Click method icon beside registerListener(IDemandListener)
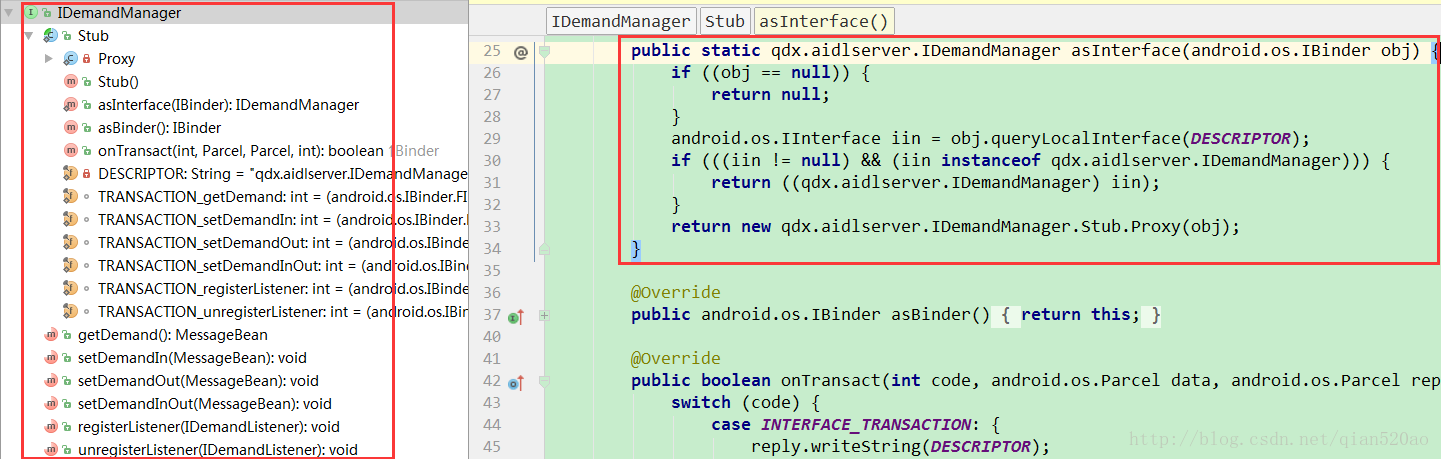1441x459 pixels. coord(51,427)
